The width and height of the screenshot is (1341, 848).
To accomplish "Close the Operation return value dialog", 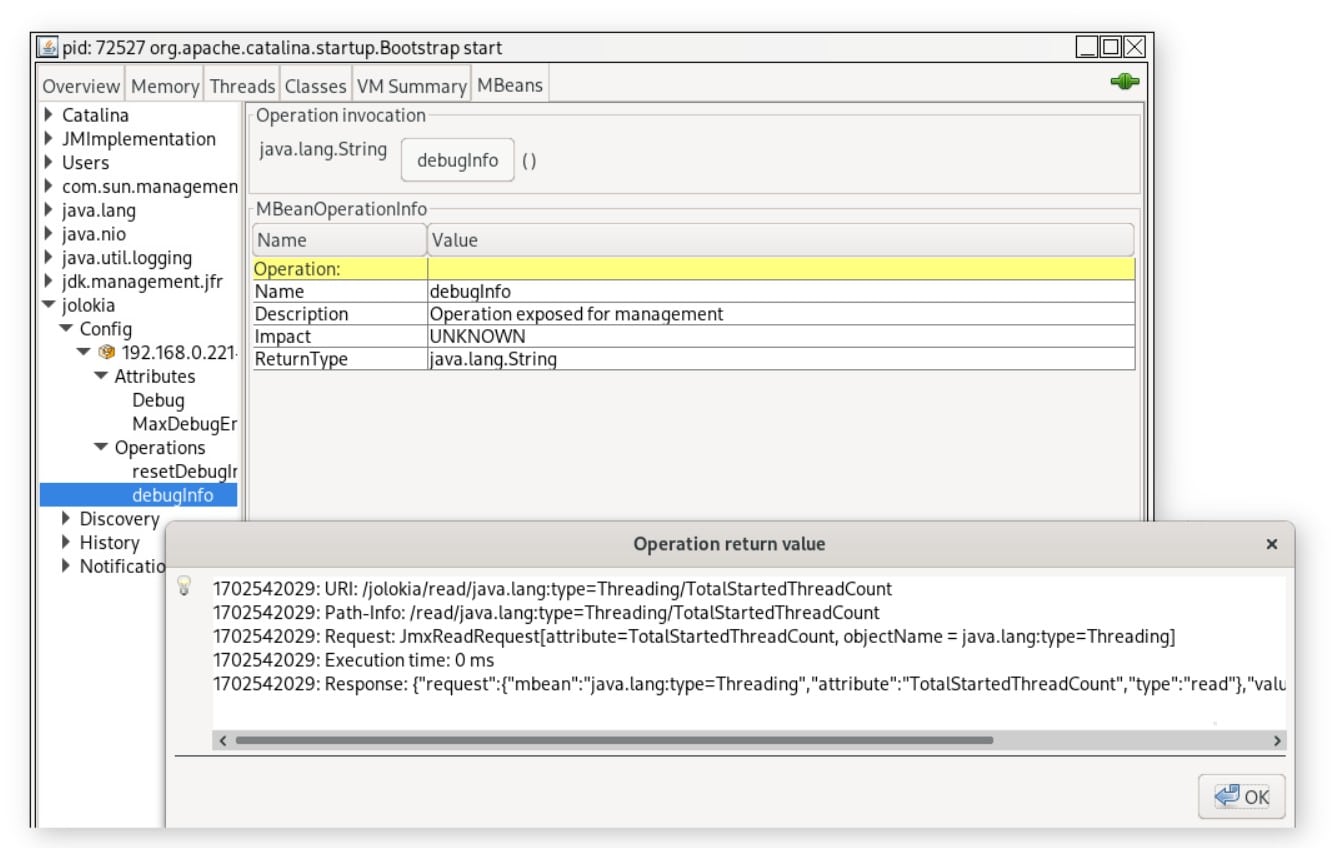I will pyautogui.click(x=1271, y=544).
